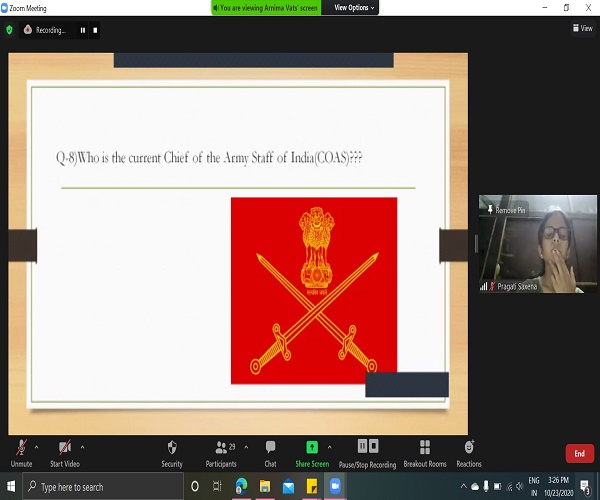Open Sticky Notes from the taskbar
The height and width of the screenshot is (500, 600).
pos(312,486)
